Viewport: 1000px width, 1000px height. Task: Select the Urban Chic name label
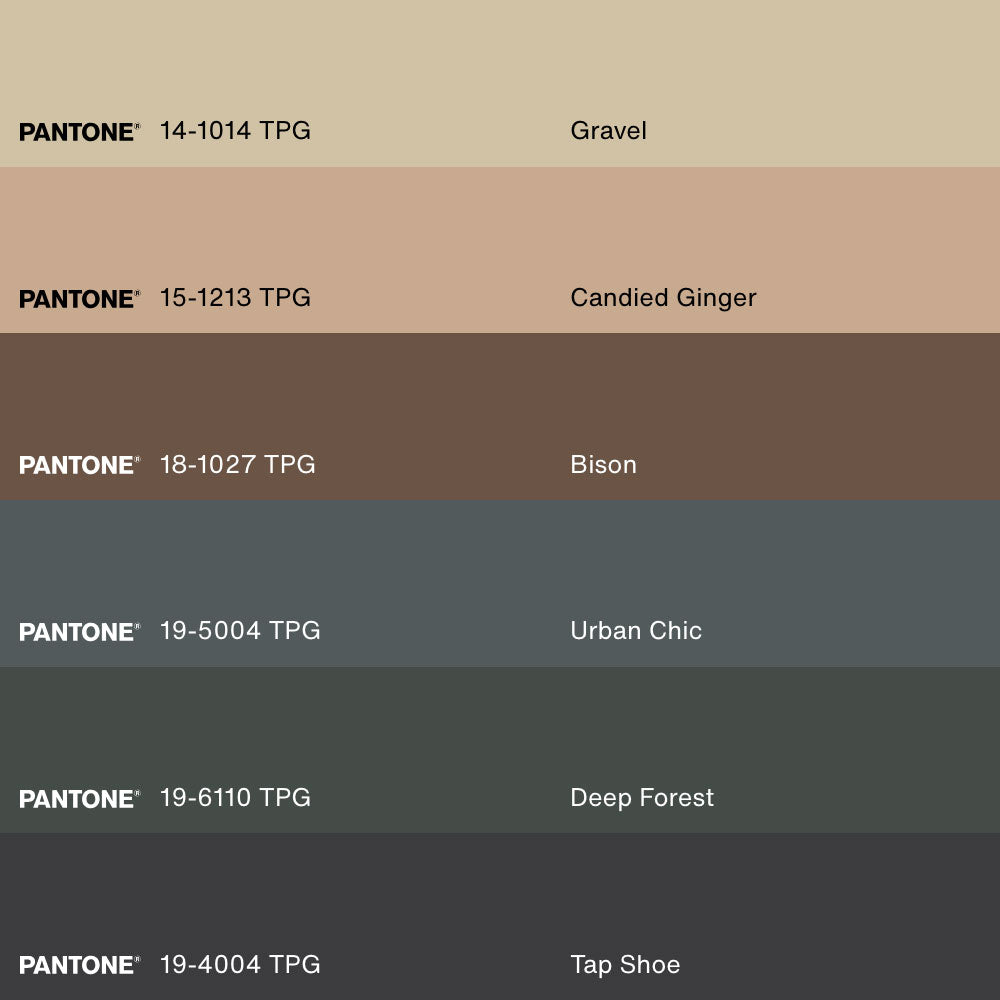[x=636, y=631]
